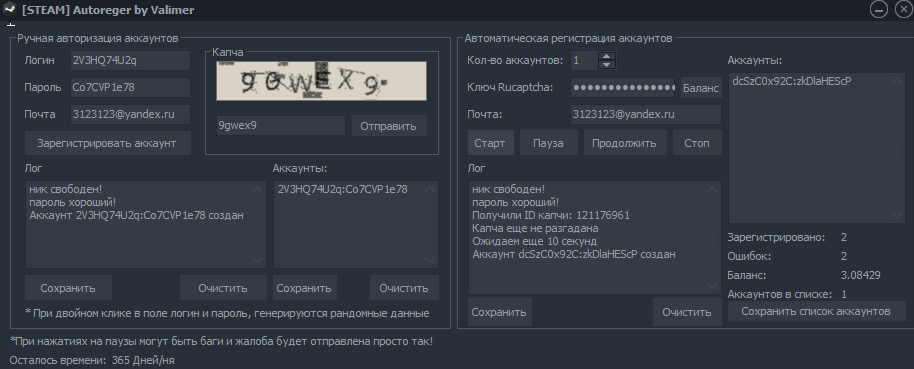
Task: Clear manual accounts list with Очистить
Action: point(405,288)
